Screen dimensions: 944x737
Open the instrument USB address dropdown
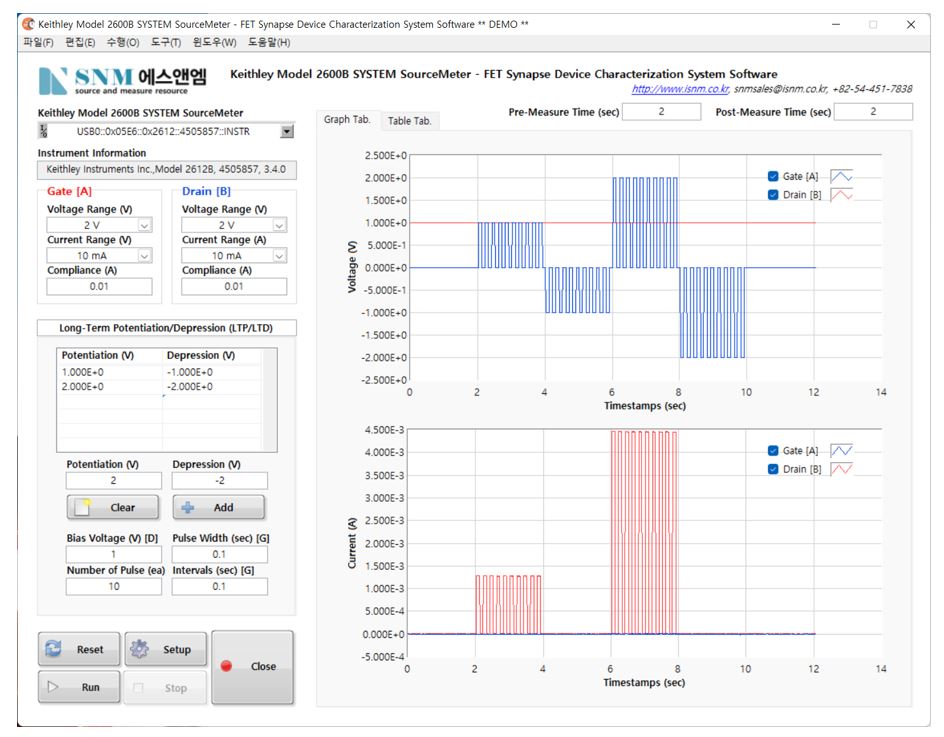[x=287, y=131]
